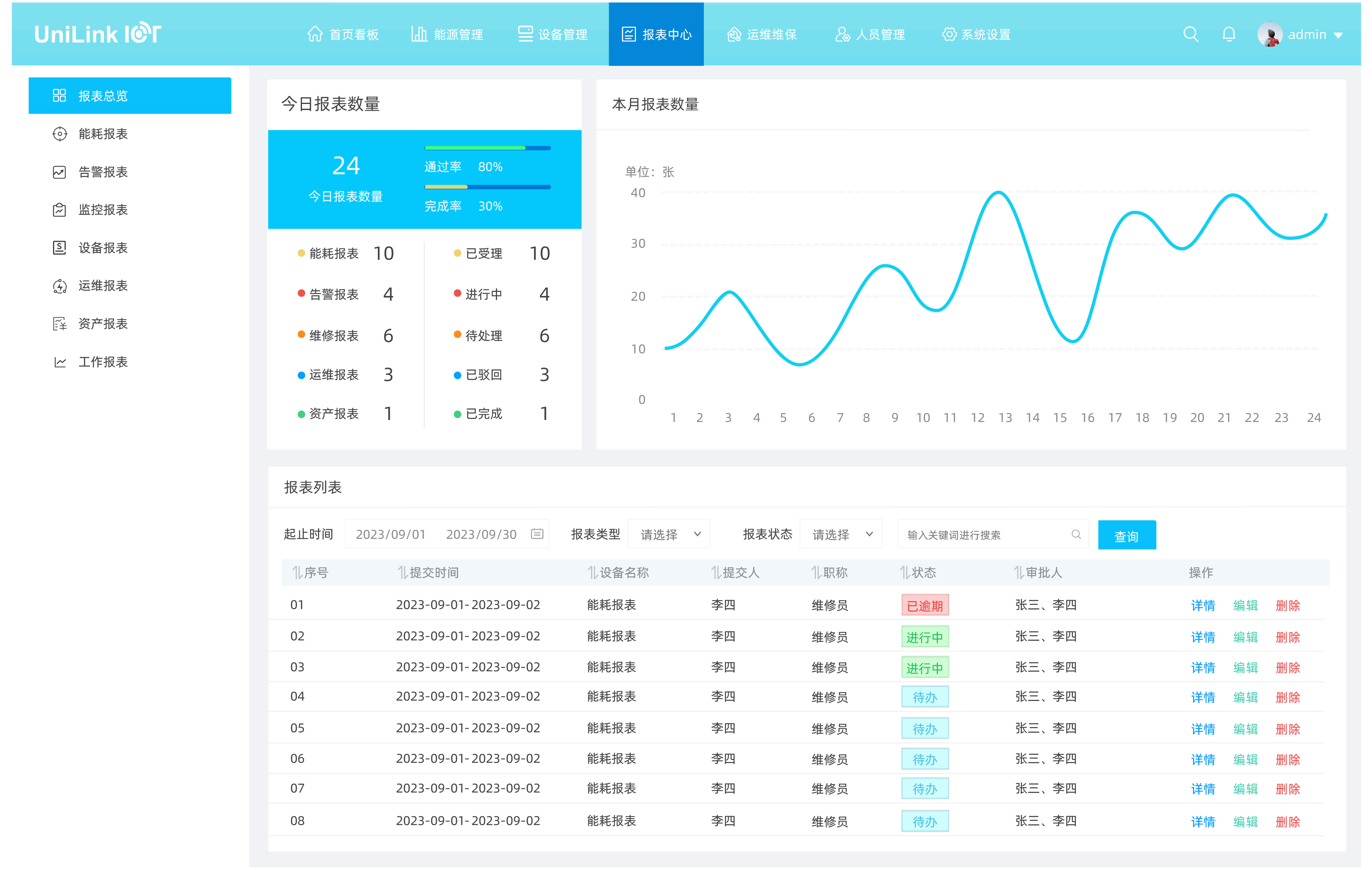Open the 报表状态 dropdown

841,534
